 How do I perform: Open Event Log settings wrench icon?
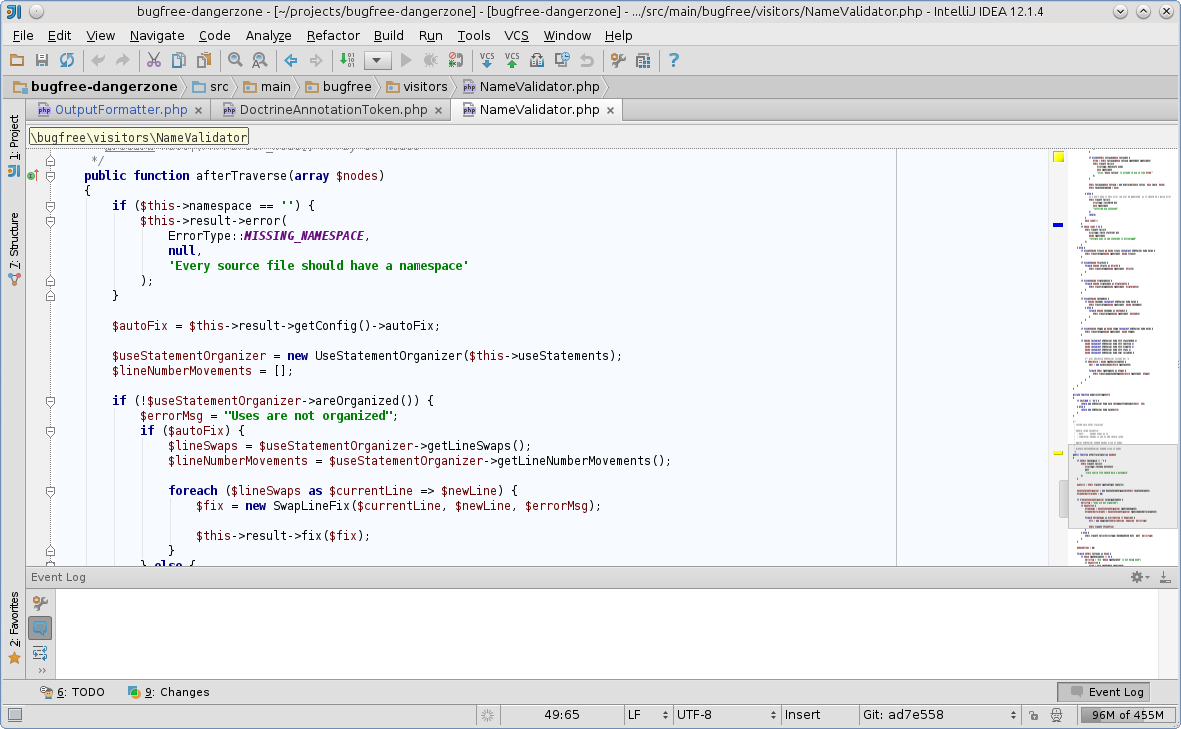[40, 603]
